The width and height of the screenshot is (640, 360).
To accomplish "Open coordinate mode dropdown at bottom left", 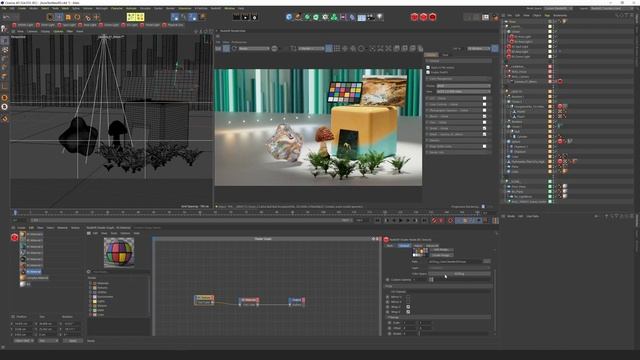I will (24, 340).
